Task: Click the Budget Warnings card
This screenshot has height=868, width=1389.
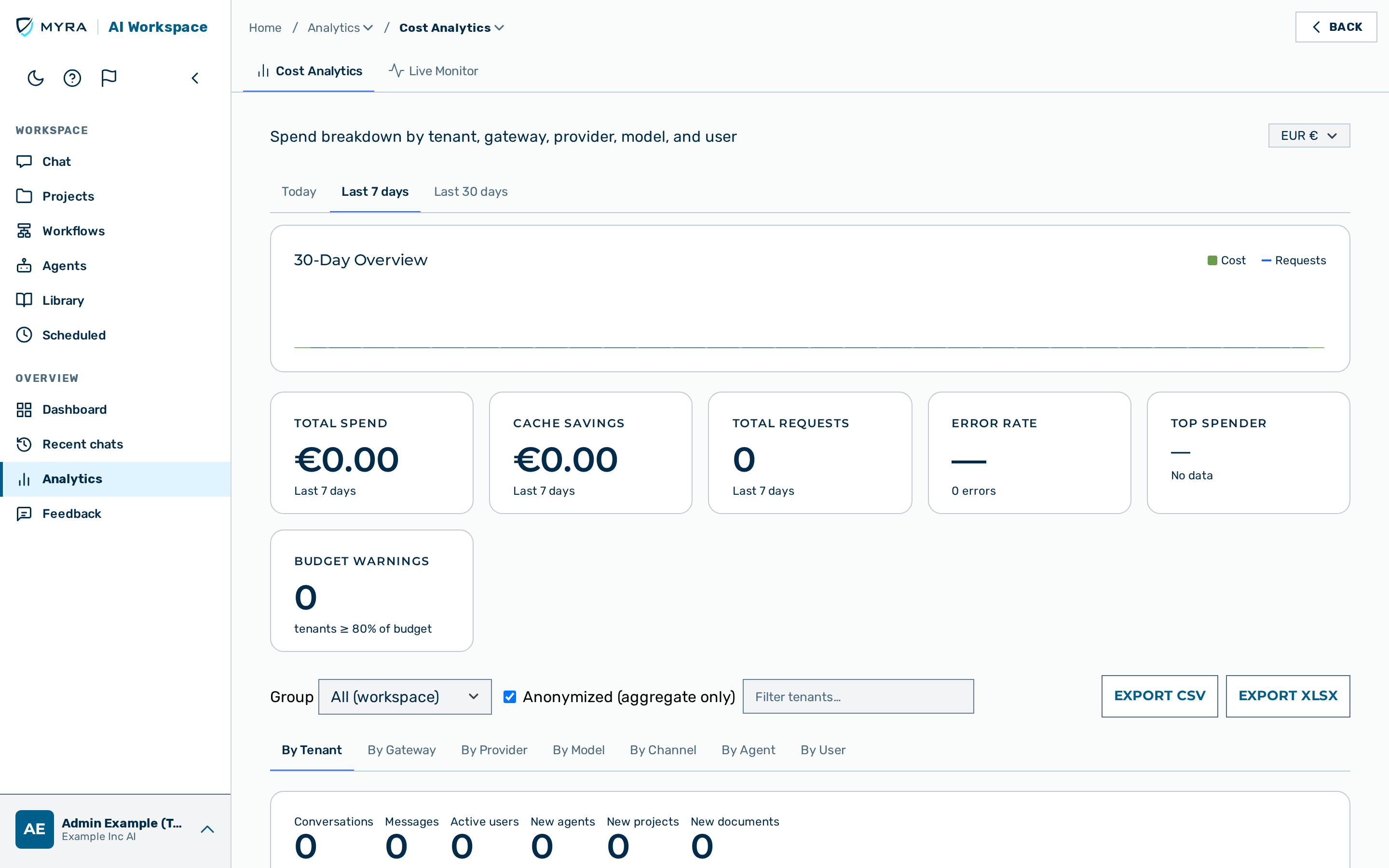Action: point(371,590)
